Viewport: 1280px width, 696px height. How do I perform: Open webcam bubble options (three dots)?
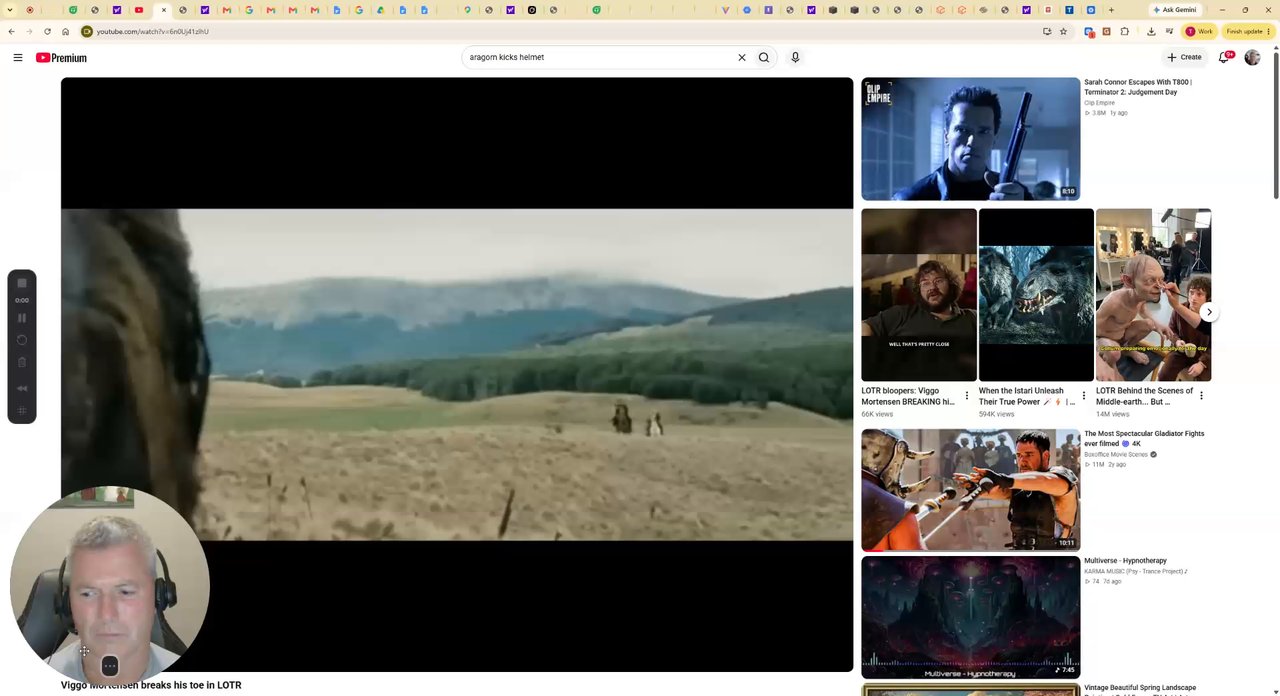point(110,666)
